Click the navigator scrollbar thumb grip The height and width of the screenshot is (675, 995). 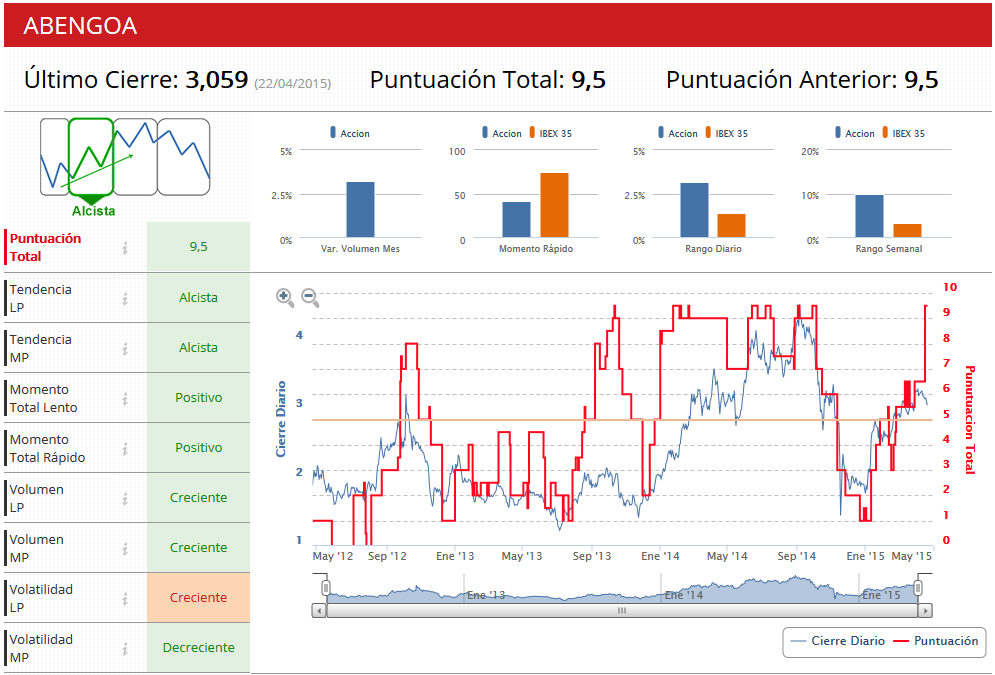tap(622, 611)
